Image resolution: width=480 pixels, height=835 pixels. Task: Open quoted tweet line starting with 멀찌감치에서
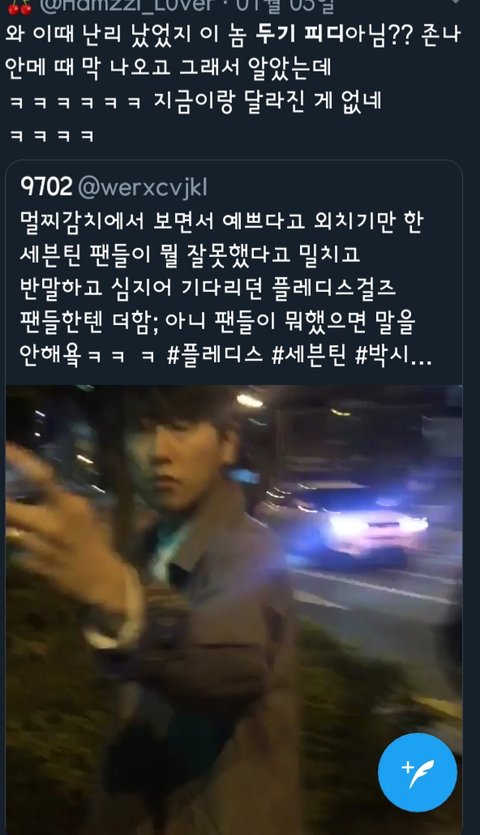click(221, 221)
